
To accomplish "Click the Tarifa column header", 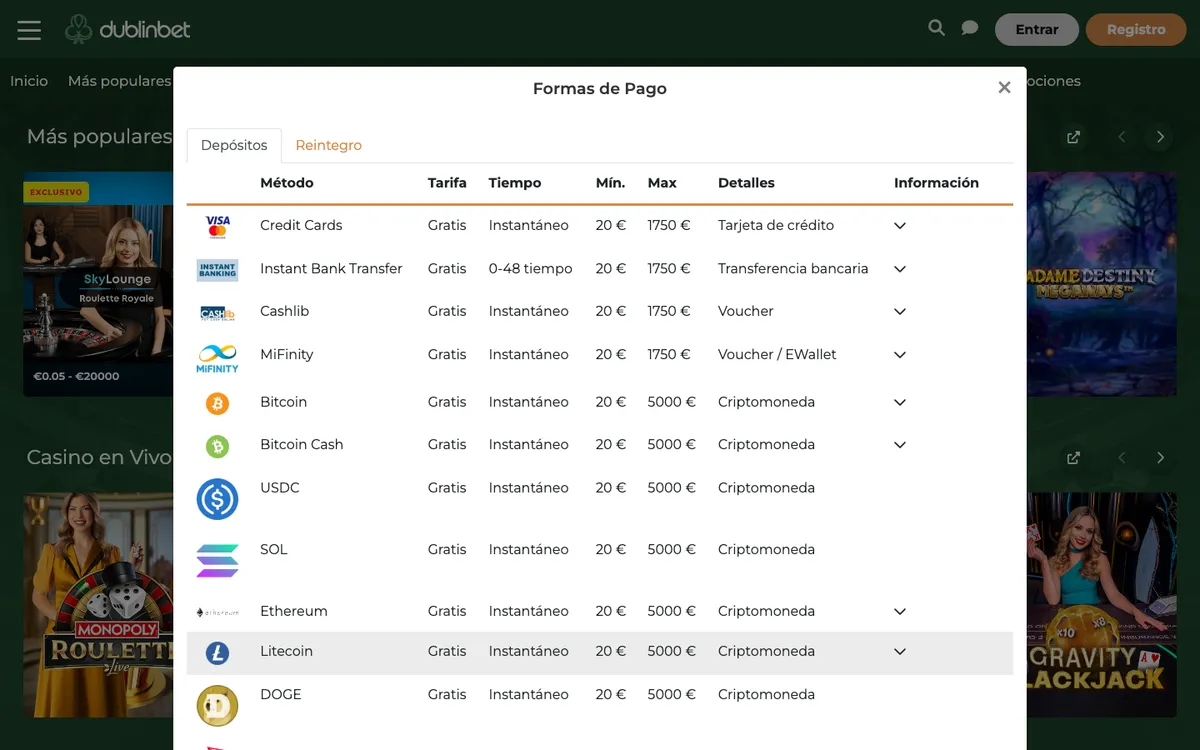I will [447, 183].
